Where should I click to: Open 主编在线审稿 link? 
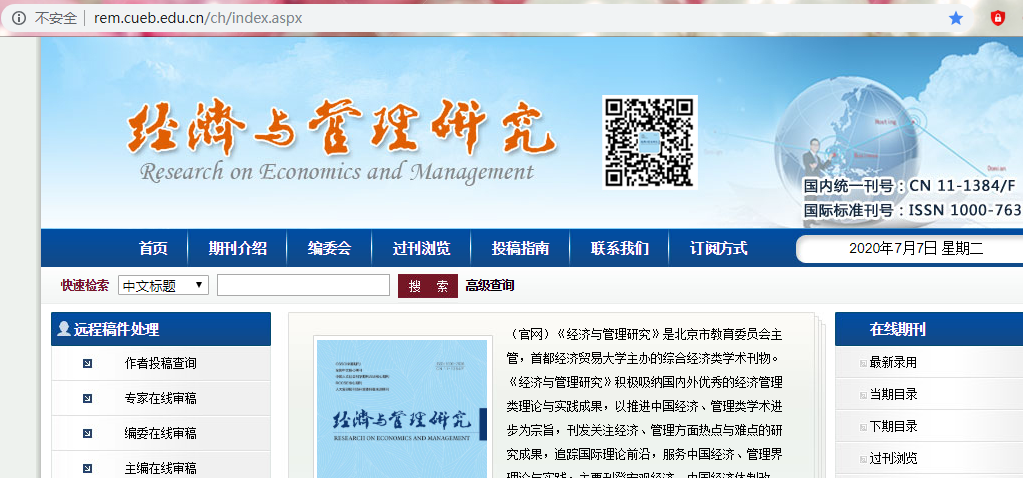tap(160, 468)
